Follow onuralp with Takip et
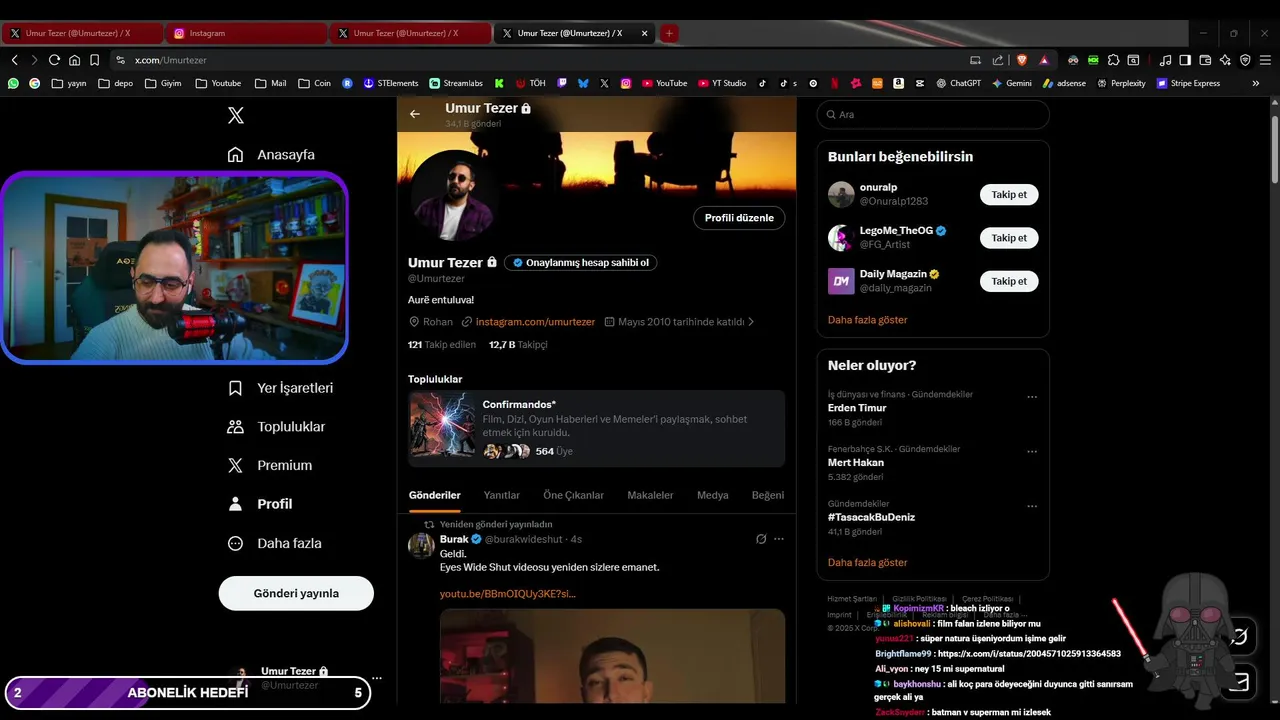 click(1009, 195)
